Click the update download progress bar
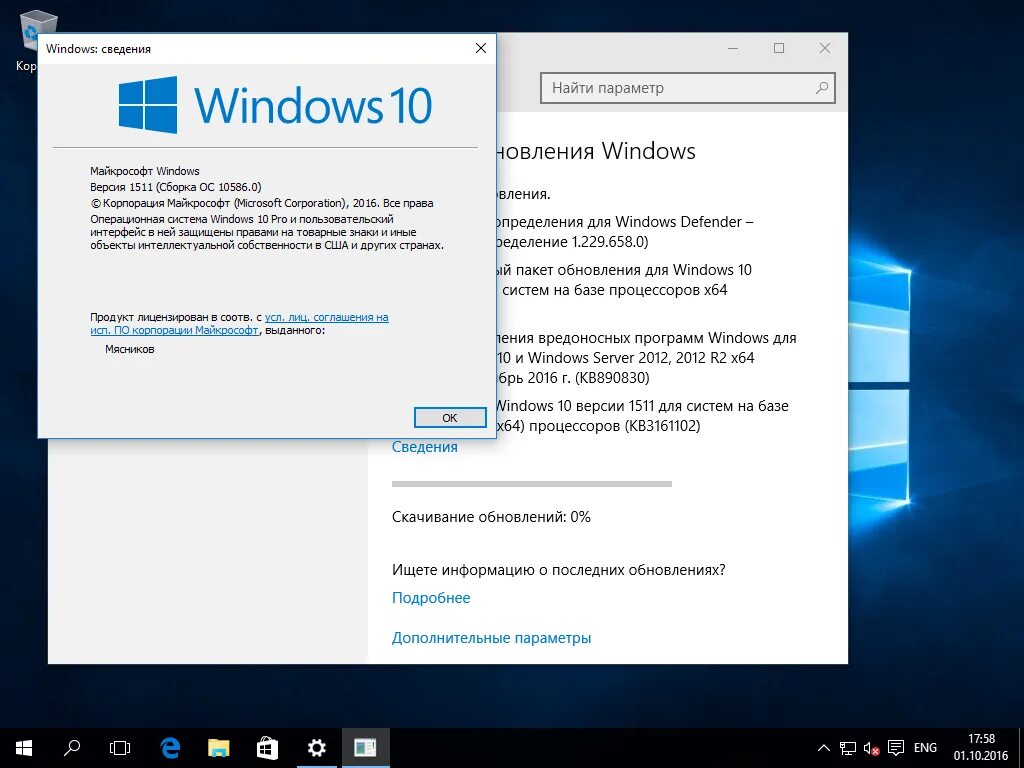Screen dimensions: 1024x768 click(532, 484)
